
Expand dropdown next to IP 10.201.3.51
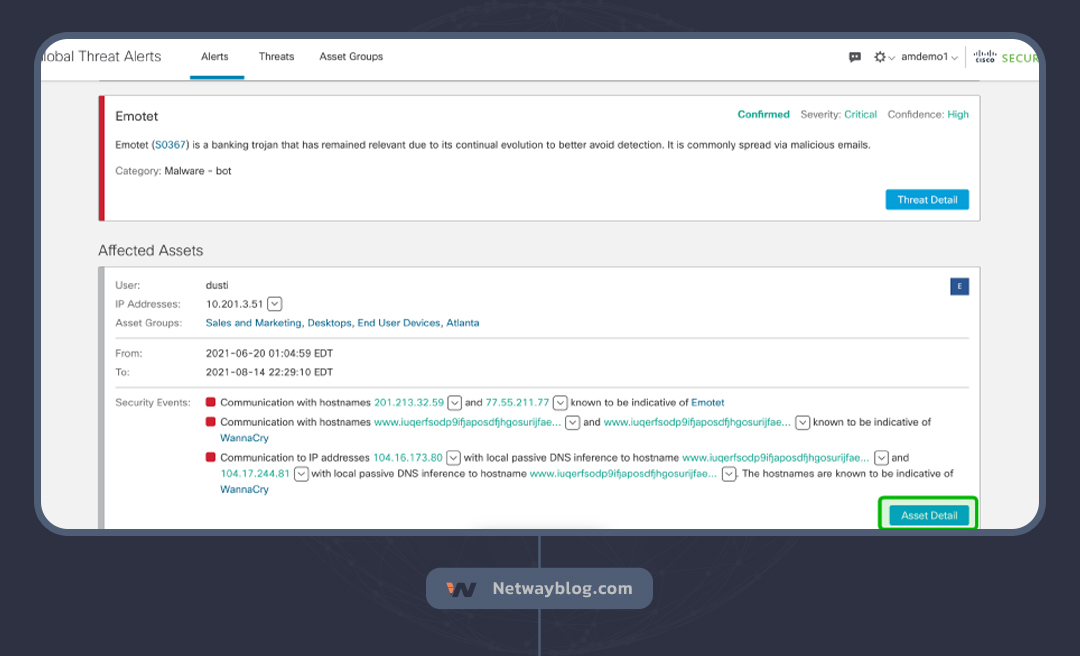tap(275, 304)
